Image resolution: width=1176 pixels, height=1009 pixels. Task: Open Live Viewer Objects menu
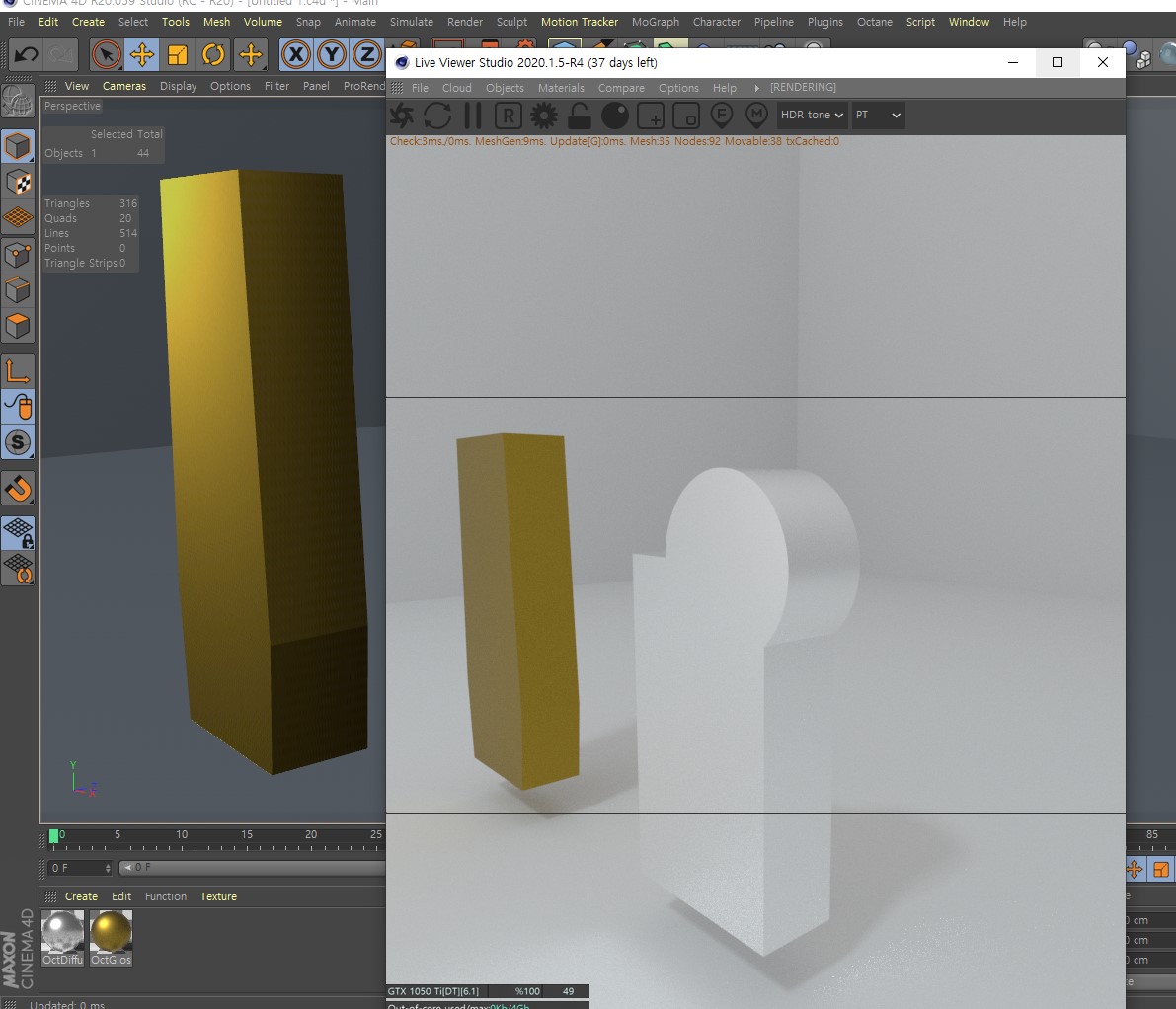click(x=505, y=88)
